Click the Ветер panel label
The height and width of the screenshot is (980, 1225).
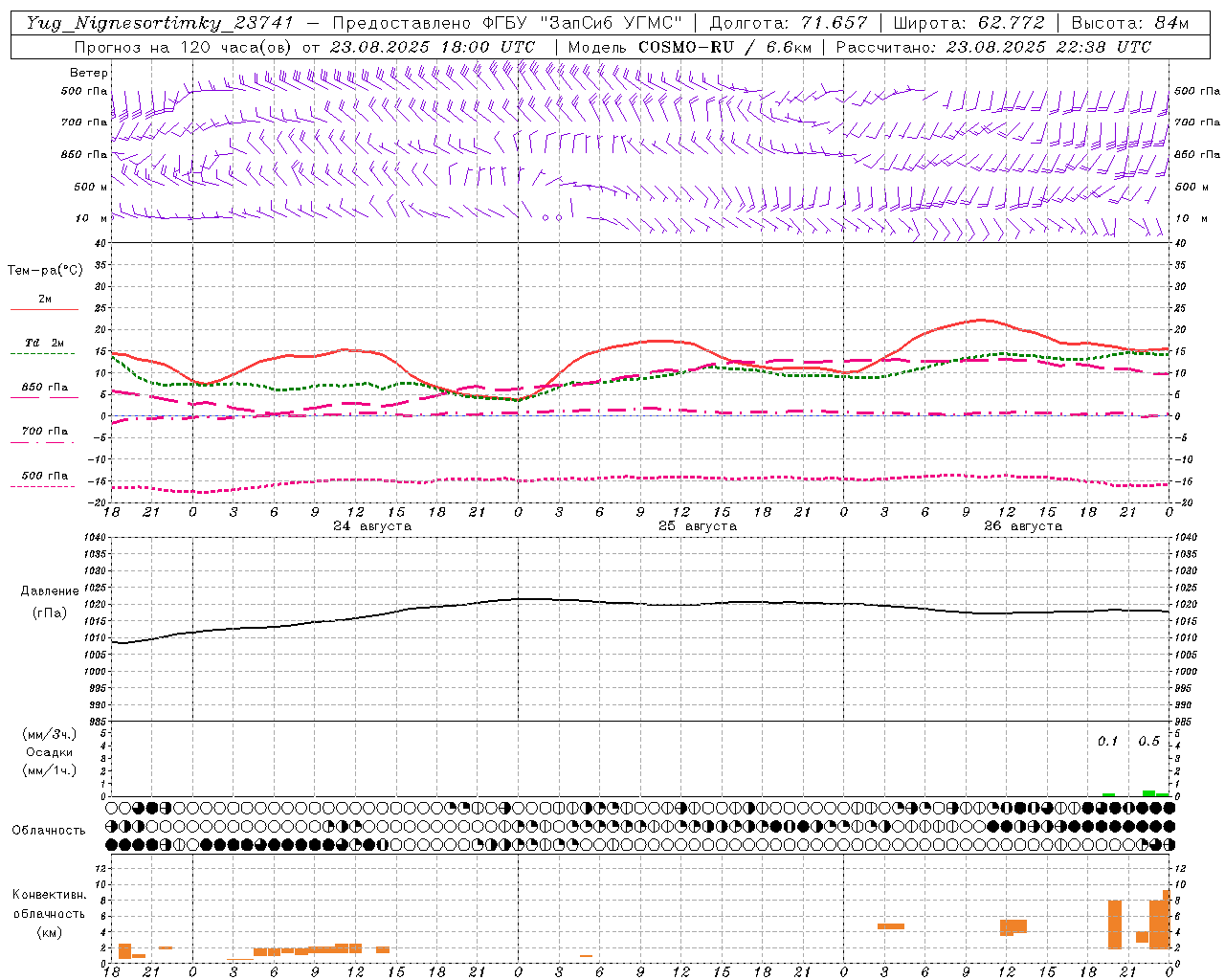pyautogui.click(x=89, y=73)
